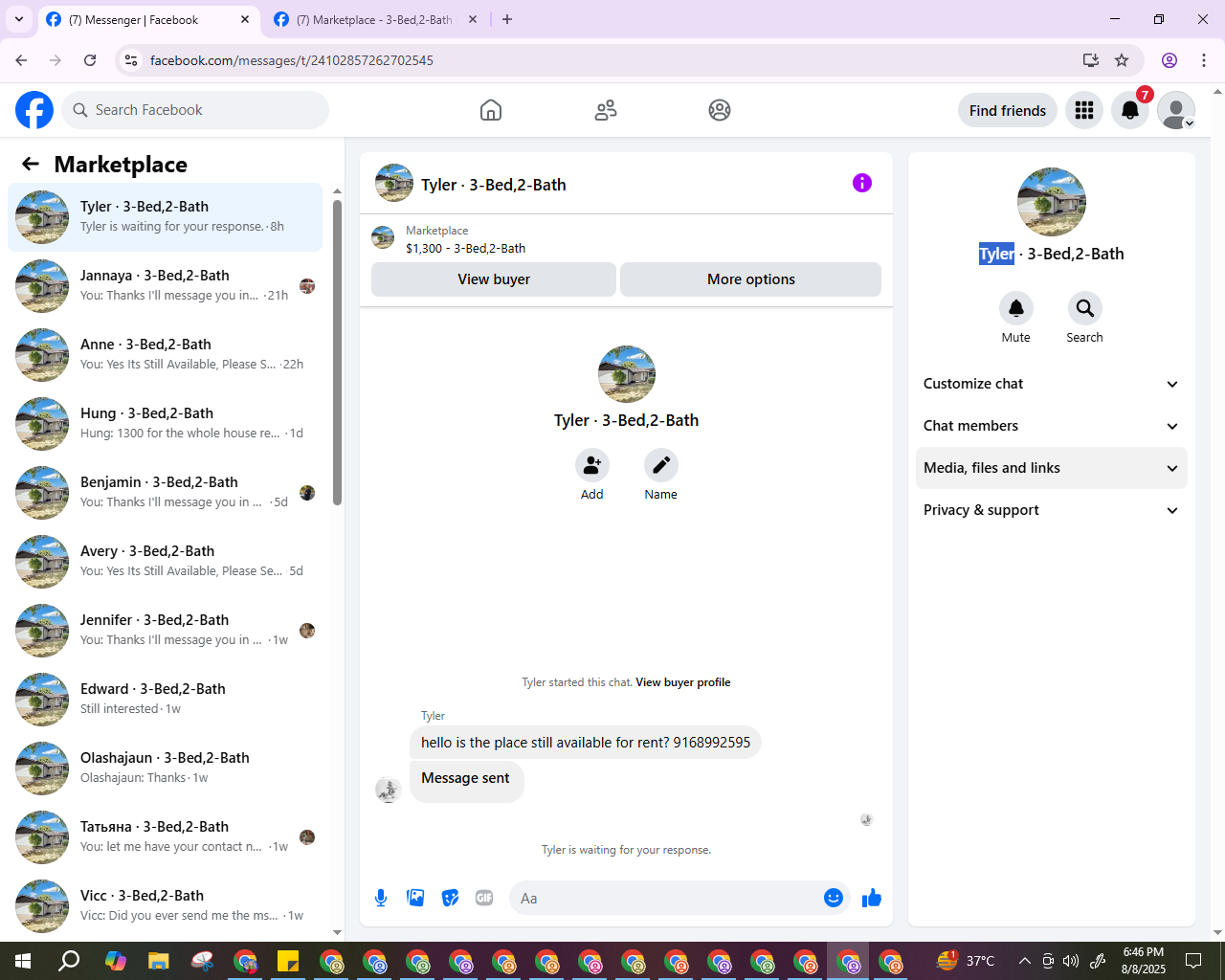Go to the Home feed icon

coord(491,110)
